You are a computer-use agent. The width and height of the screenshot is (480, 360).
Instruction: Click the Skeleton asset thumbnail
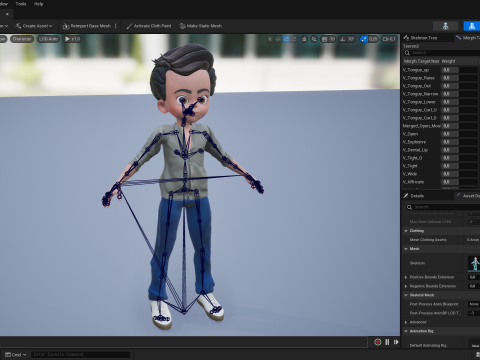pyautogui.click(x=474, y=263)
